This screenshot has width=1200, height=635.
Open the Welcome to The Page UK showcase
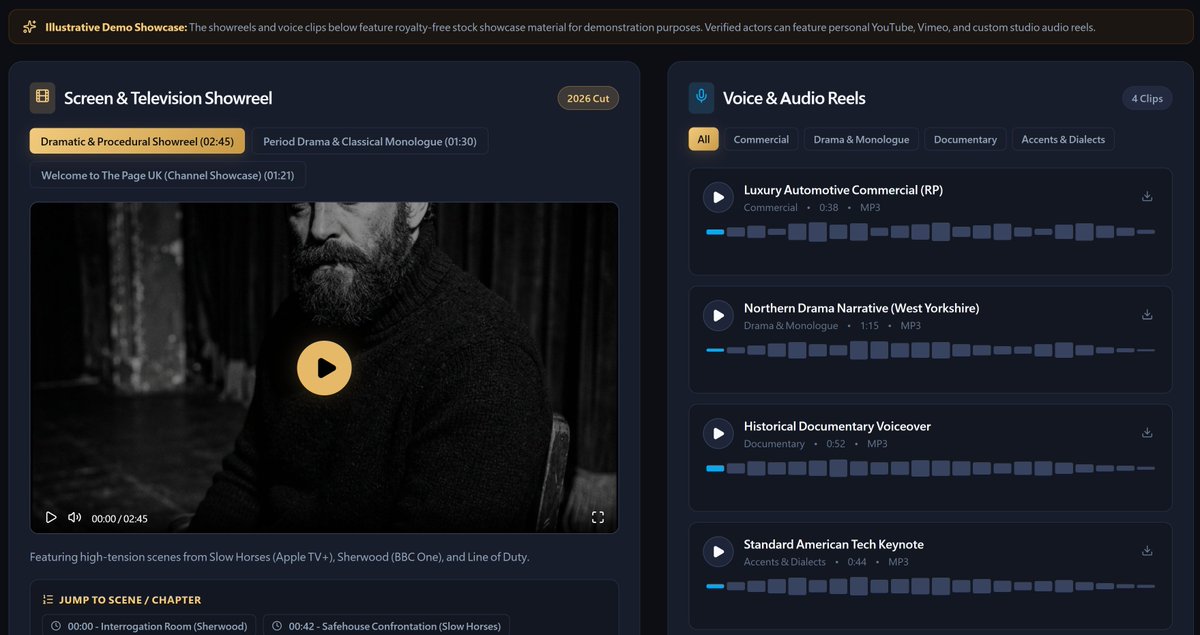pyautogui.click(x=167, y=175)
